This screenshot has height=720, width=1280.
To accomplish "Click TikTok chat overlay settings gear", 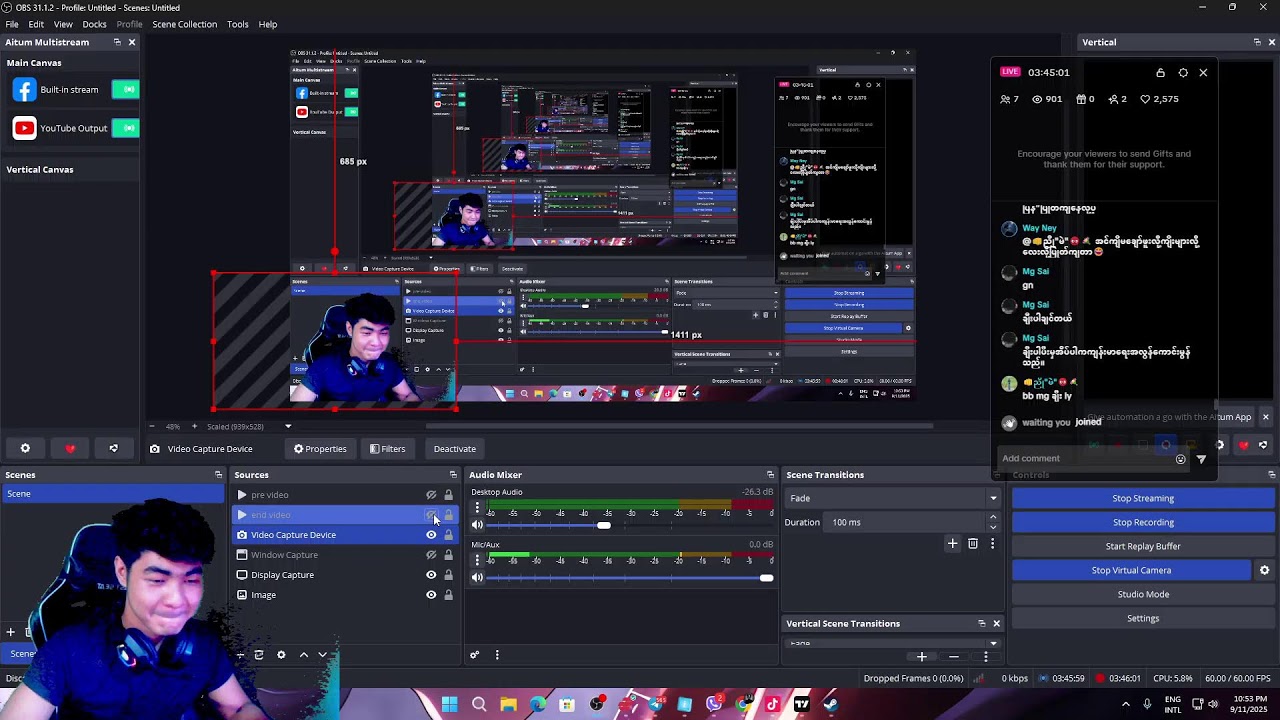I will pyautogui.click(x=1183, y=72).
